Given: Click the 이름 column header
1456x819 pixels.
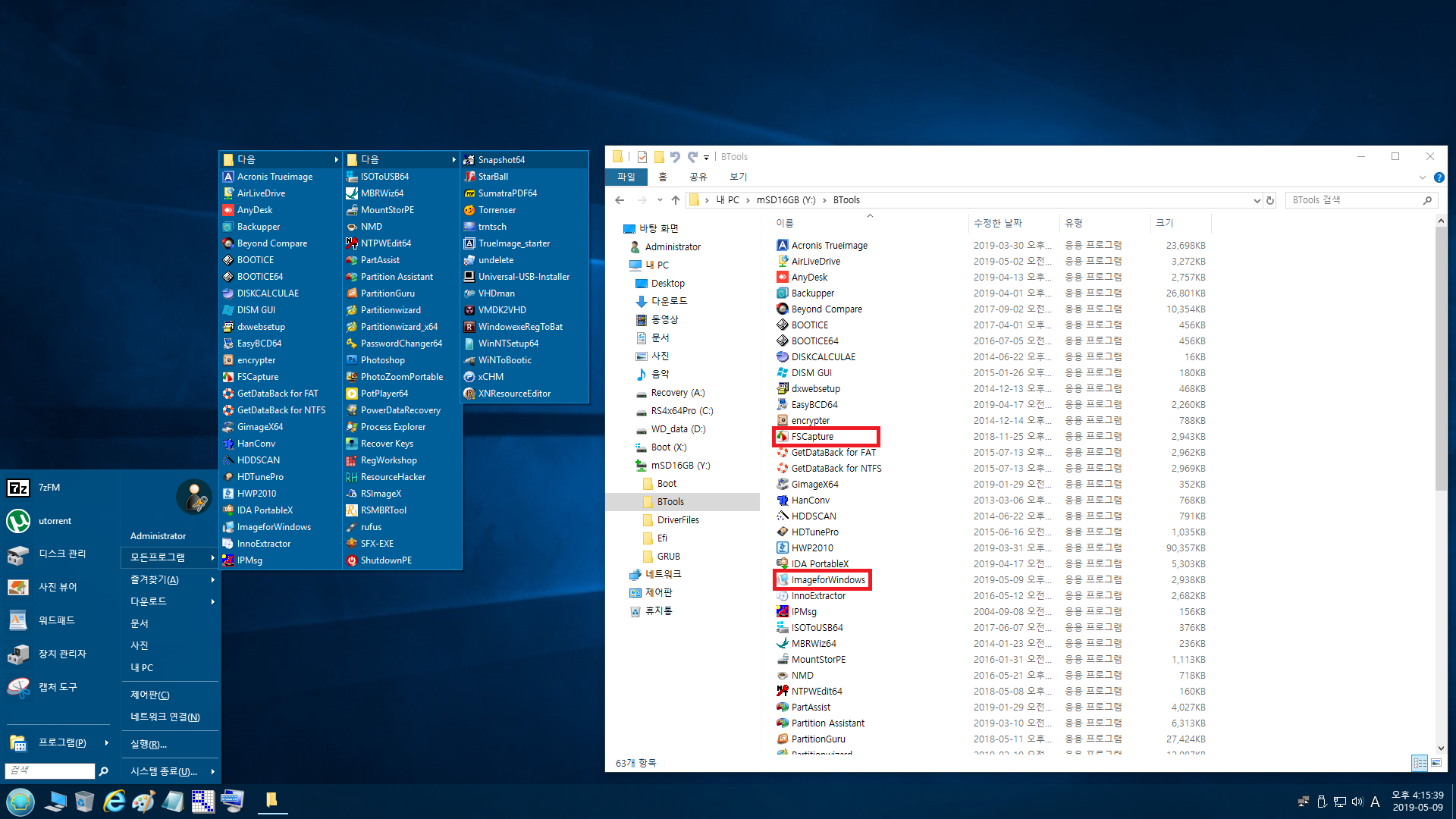Looking at the screenshot, I should pyautogui.click(x=869, y=223).
